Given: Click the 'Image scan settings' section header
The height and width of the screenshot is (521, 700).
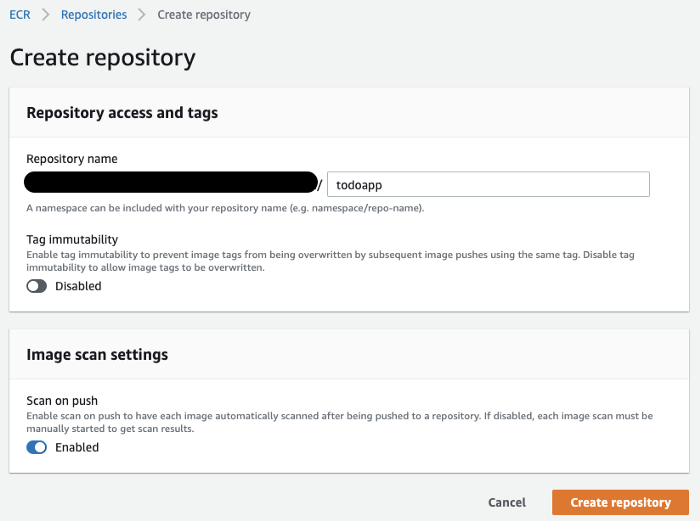Looking at the screenshot, I should click(97, 354).
